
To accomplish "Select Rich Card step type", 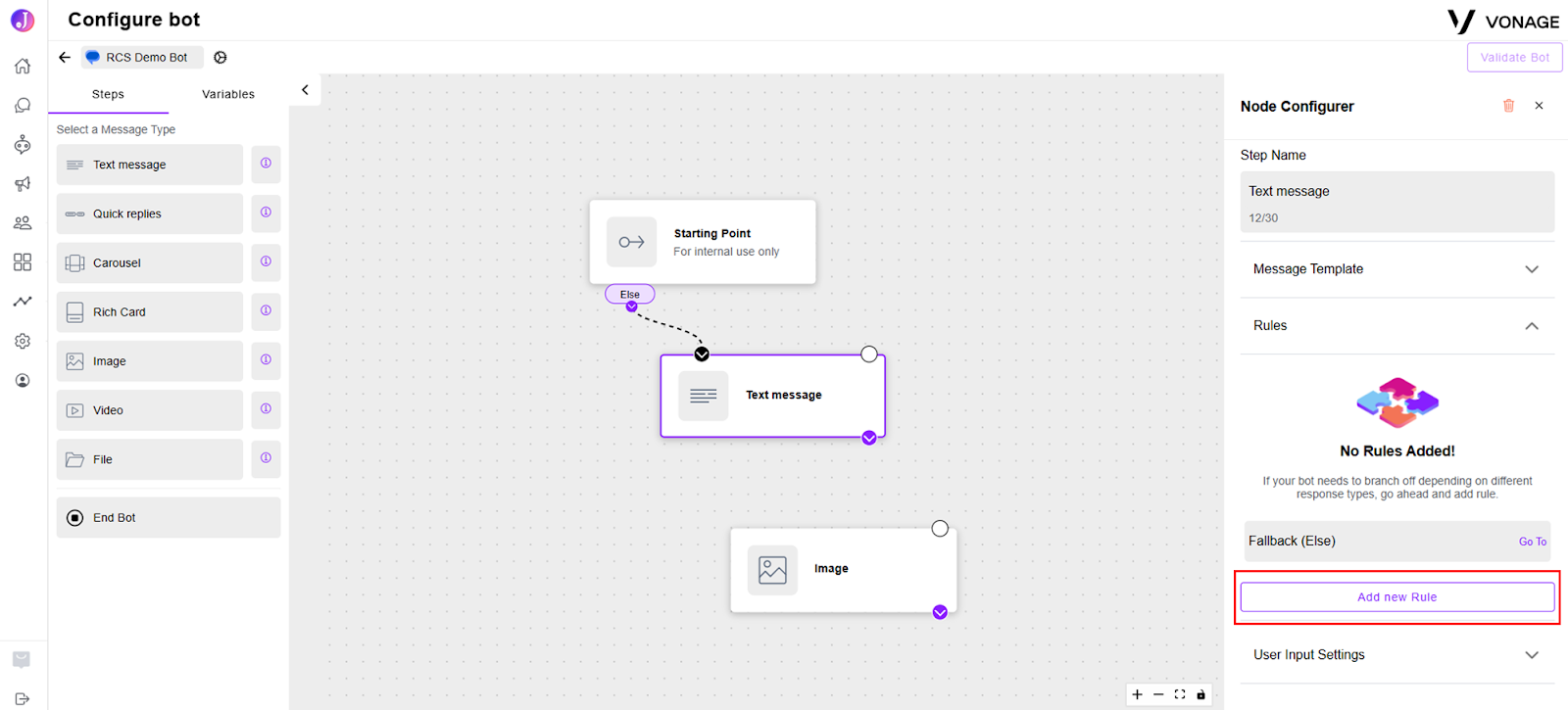I will point(149,311).
